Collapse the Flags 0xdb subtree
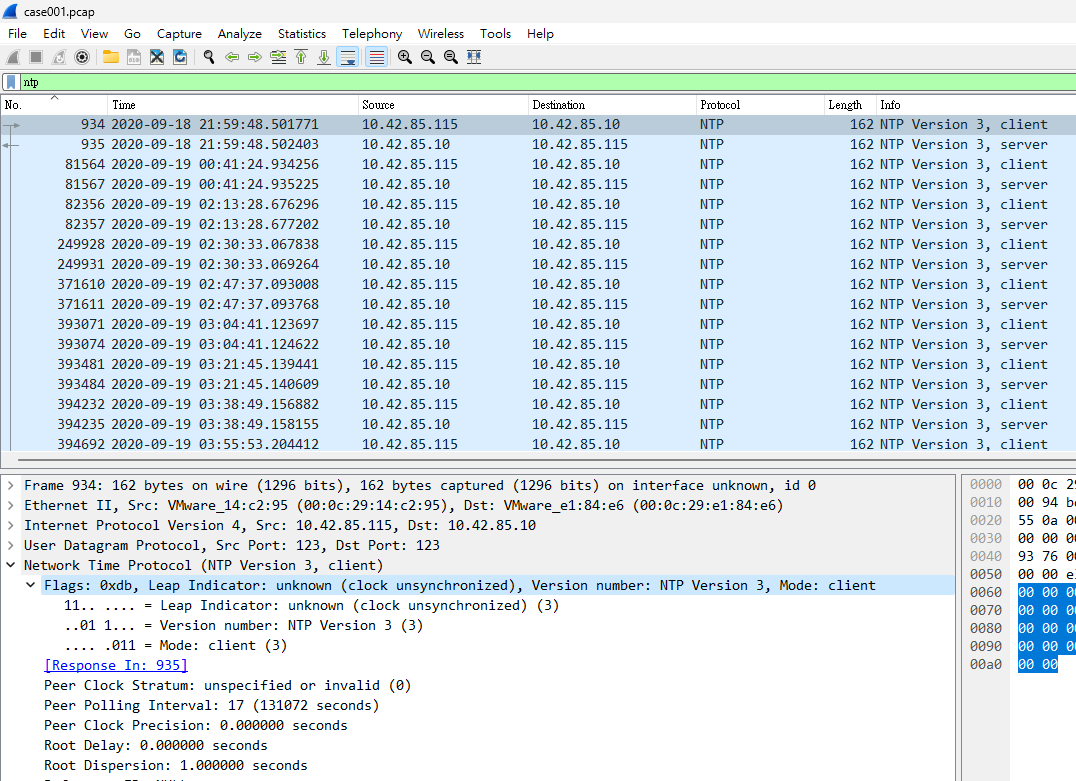This screenshot has width=1076, height=781. [x=30, y=585]
